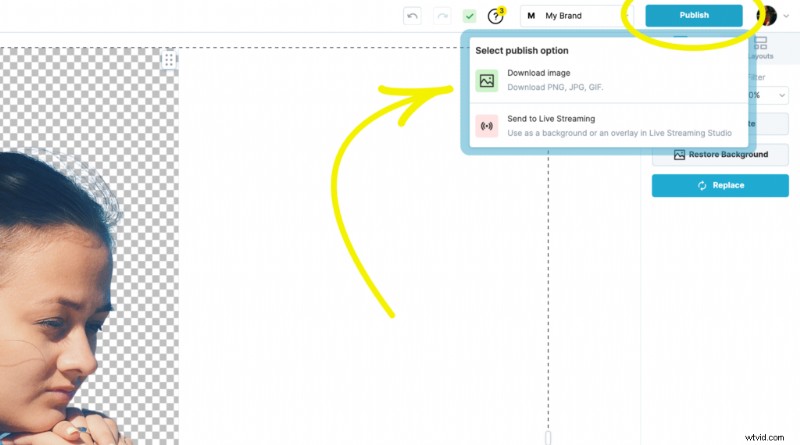Click the redo arrow icon

(x=442, y=16)
